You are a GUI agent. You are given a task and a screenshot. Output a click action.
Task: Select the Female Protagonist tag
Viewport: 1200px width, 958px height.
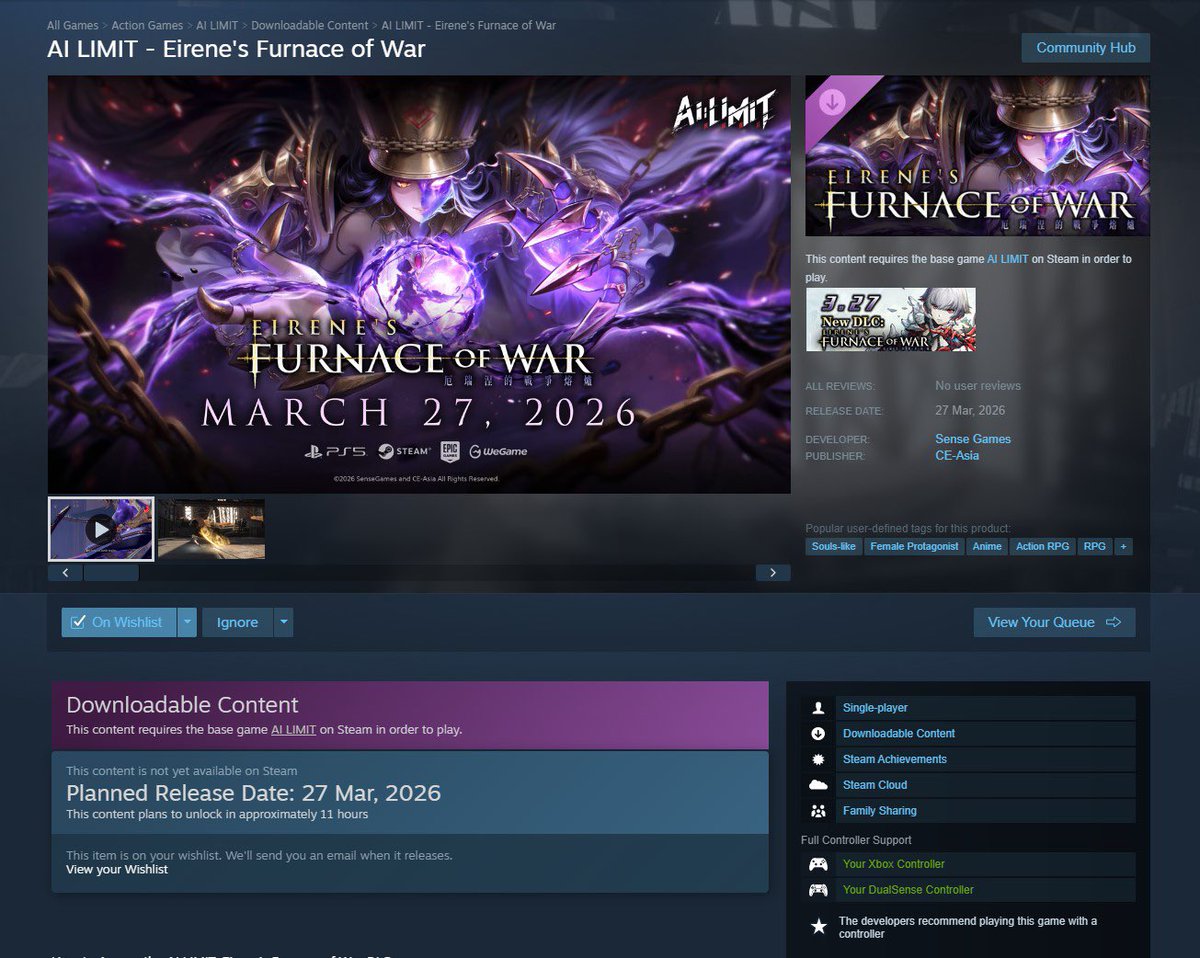coord(914,547)
